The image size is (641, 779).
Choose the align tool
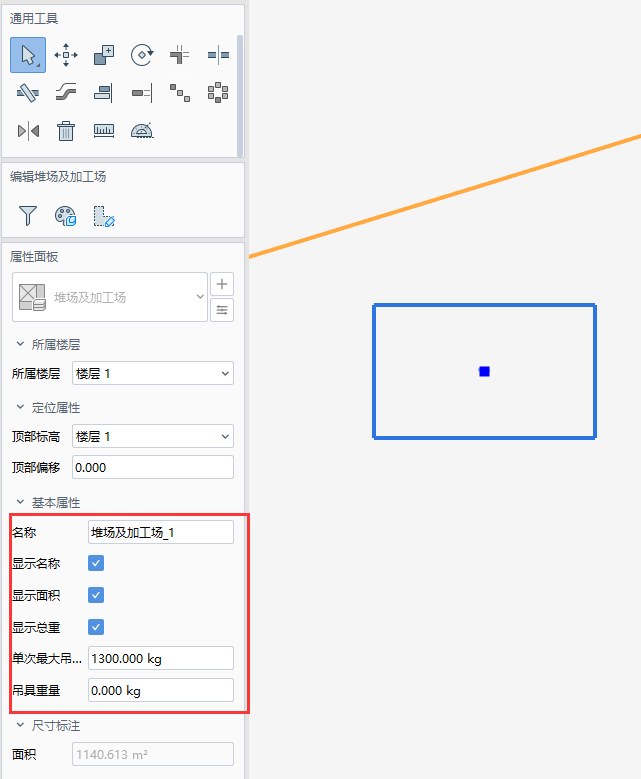104,93
